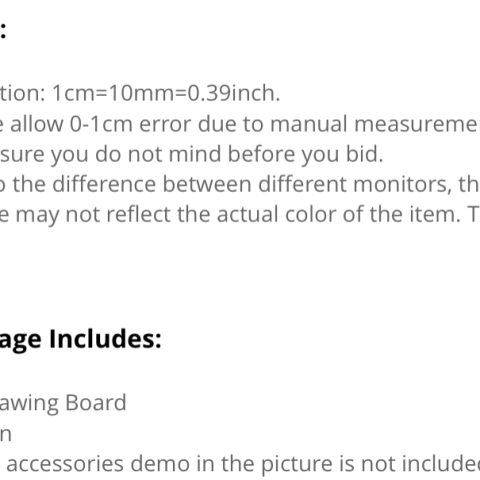This screenshot has width=480, height=480.
Task: Click the 'Board' word in package list
Action: (x=96, y=402)
